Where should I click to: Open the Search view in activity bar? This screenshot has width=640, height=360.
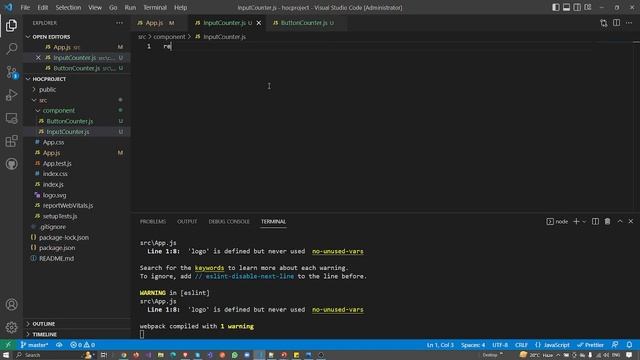(11, 49)
